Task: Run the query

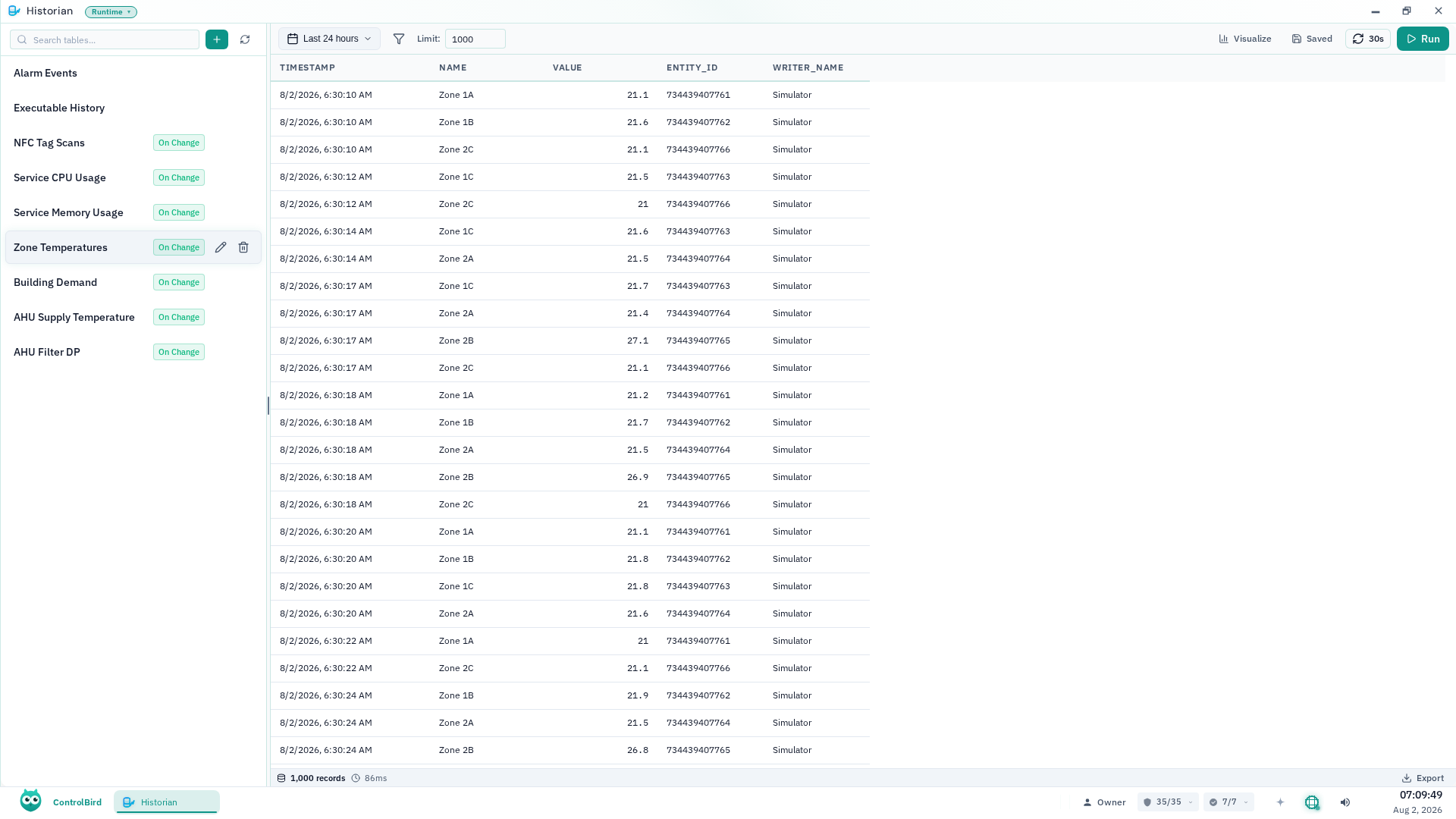Action: point(1423,39)
